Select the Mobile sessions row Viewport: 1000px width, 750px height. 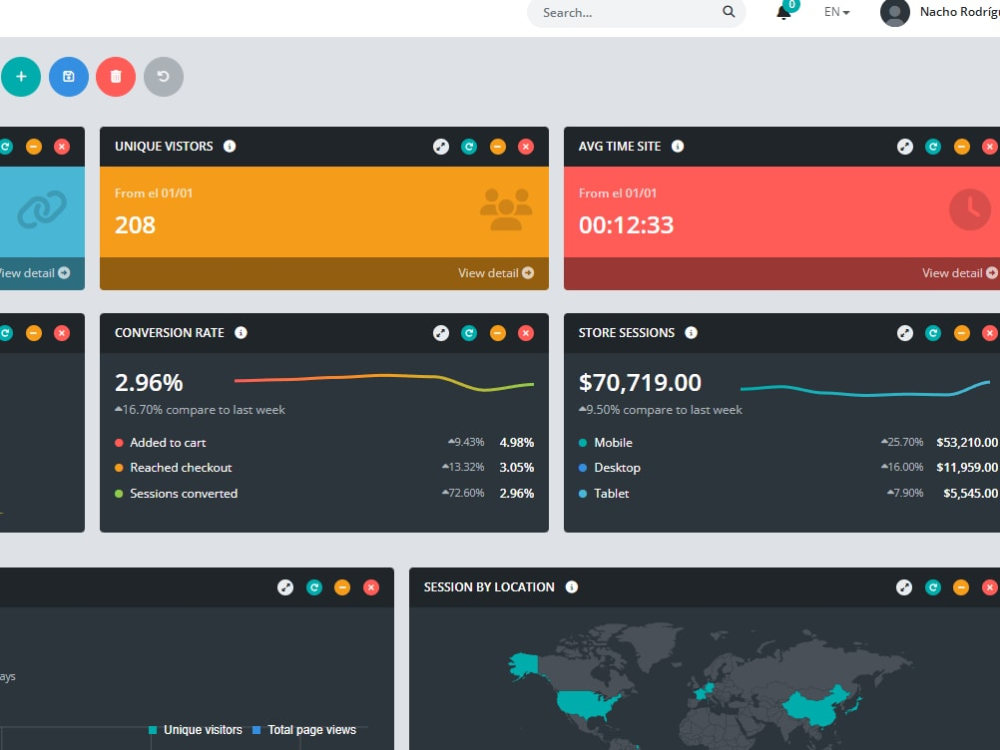pos(788,443)
